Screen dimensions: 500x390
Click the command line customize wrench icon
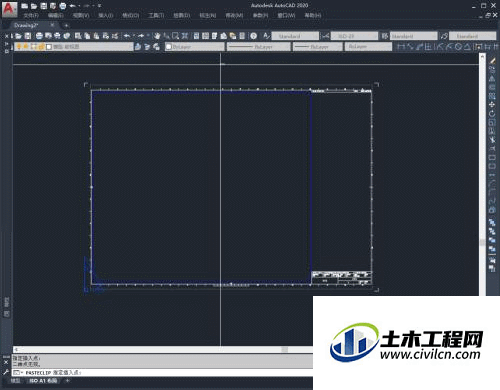pos(6,372)
